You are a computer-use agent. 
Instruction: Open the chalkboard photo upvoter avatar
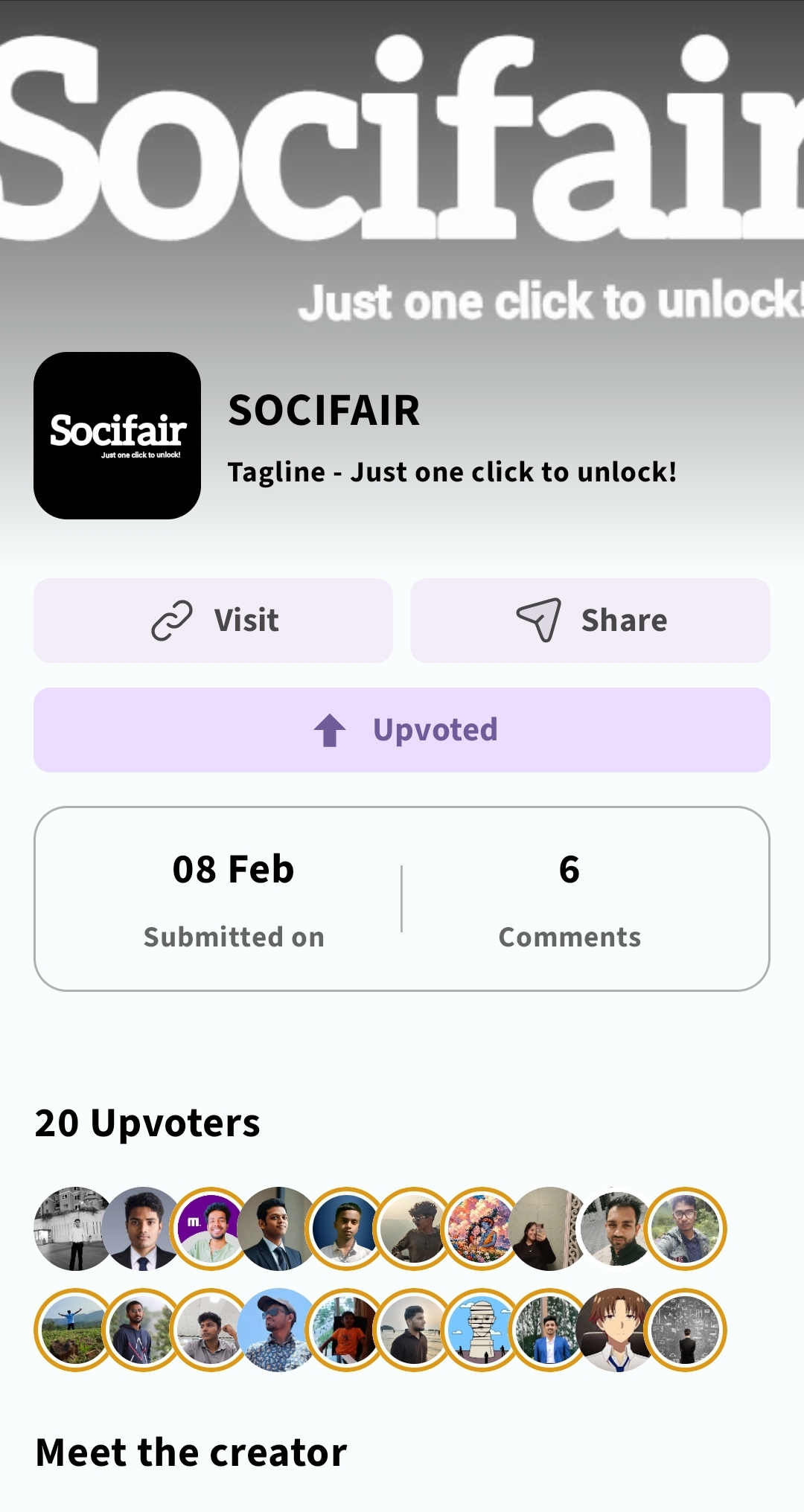685,1330
